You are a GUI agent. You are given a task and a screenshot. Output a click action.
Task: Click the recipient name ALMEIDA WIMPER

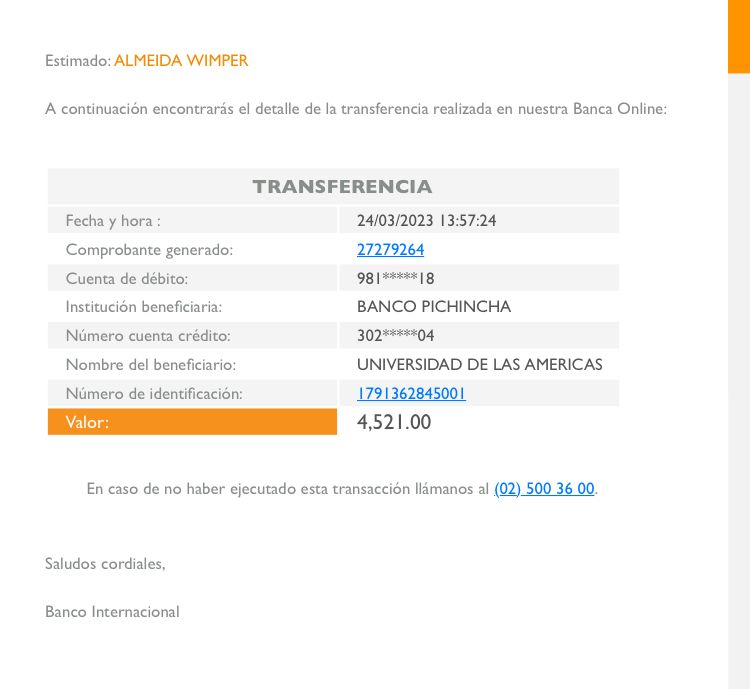coord(181,61)
